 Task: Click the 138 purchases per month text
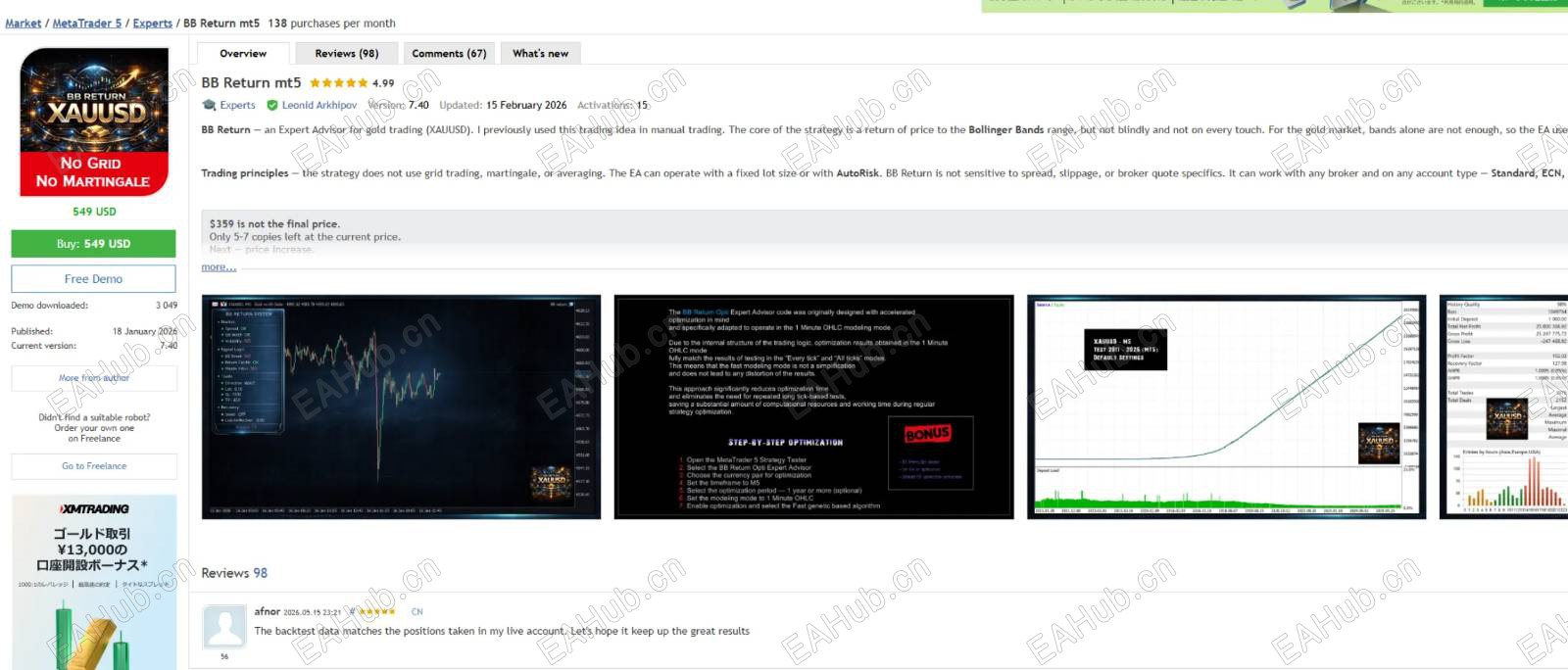pyautogui.click(x=332, y=24)
